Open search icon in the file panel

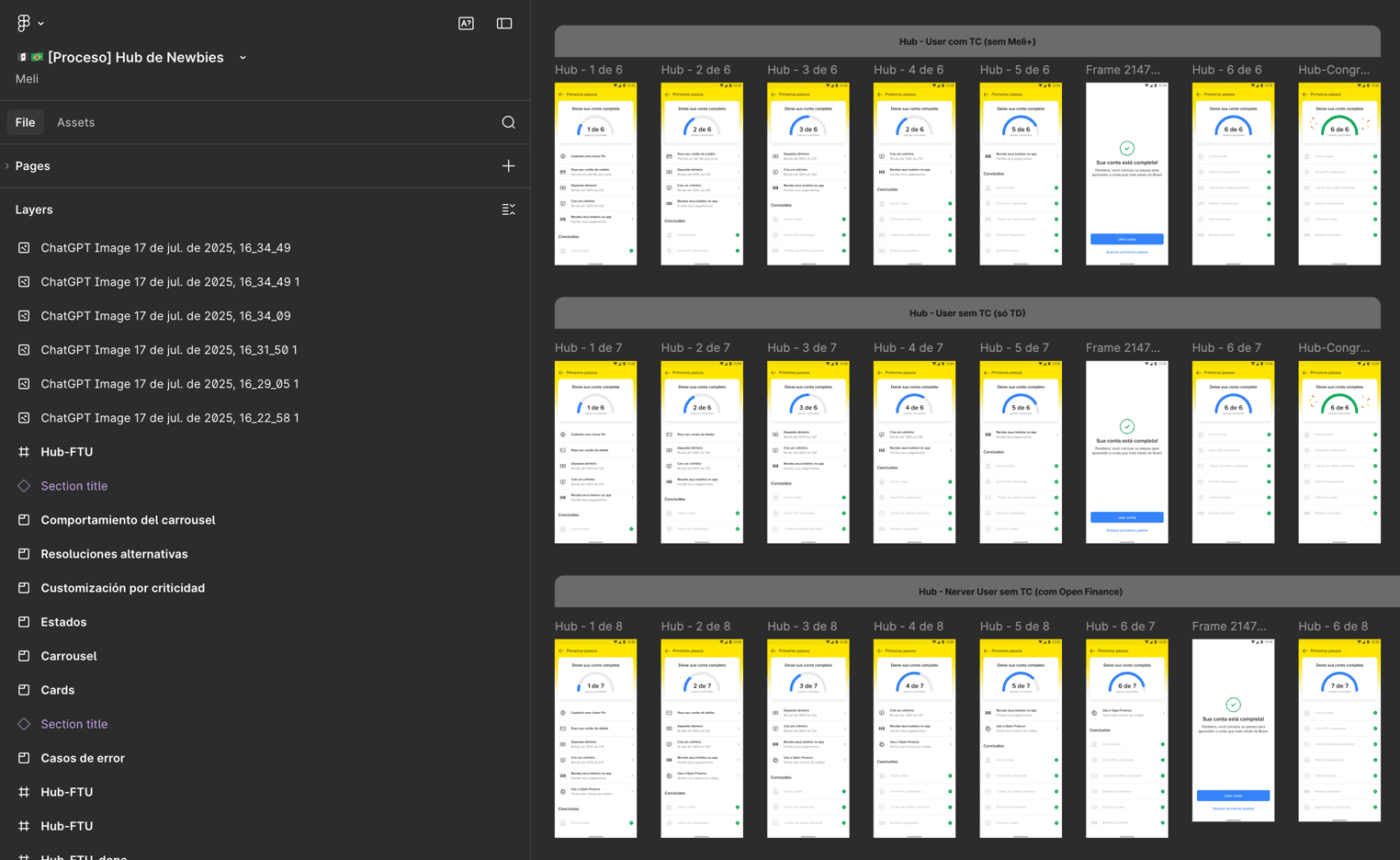(508, 122)
